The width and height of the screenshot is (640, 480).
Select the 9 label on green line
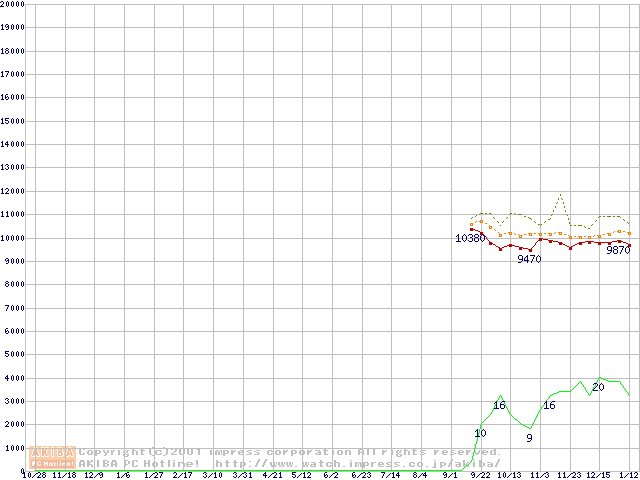pos(529,438)
